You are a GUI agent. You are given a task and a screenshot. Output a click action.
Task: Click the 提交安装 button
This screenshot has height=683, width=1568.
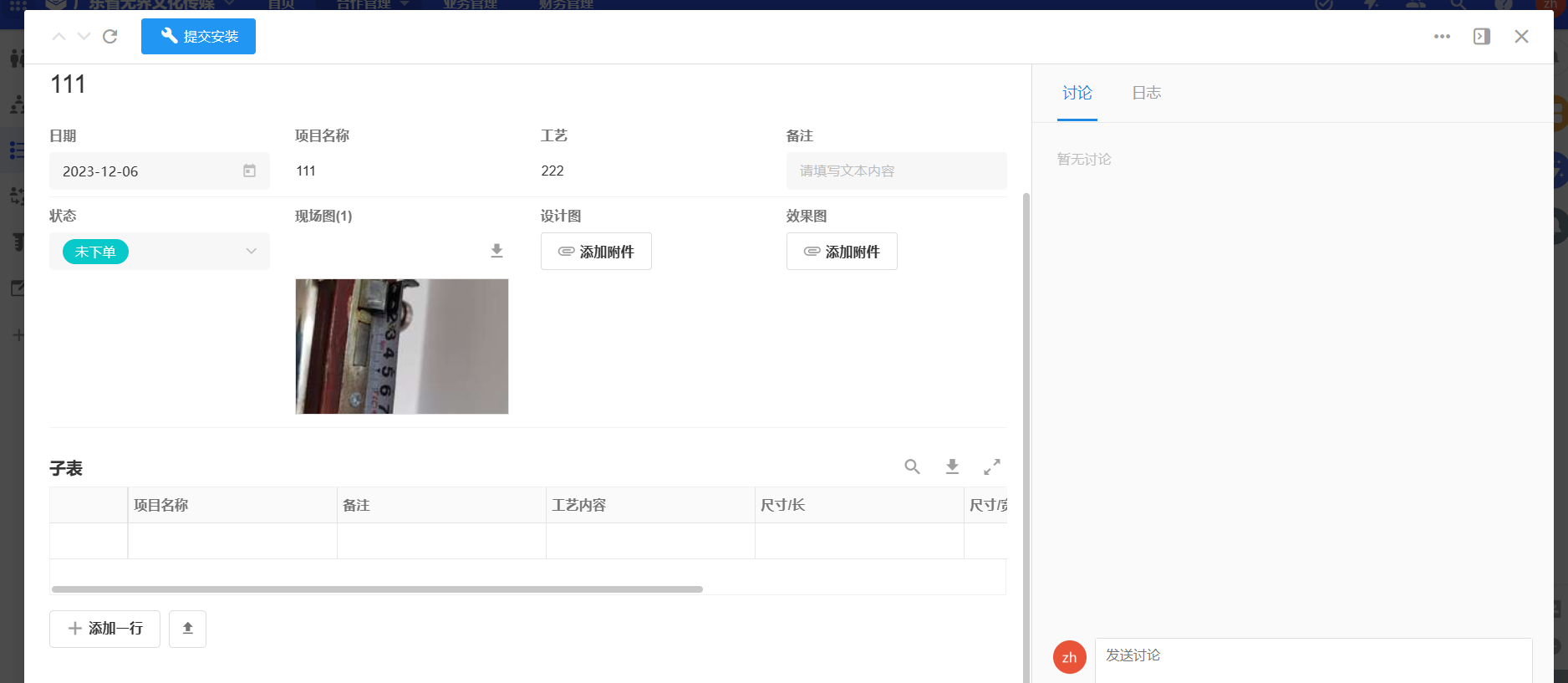[x=198, y=37]
